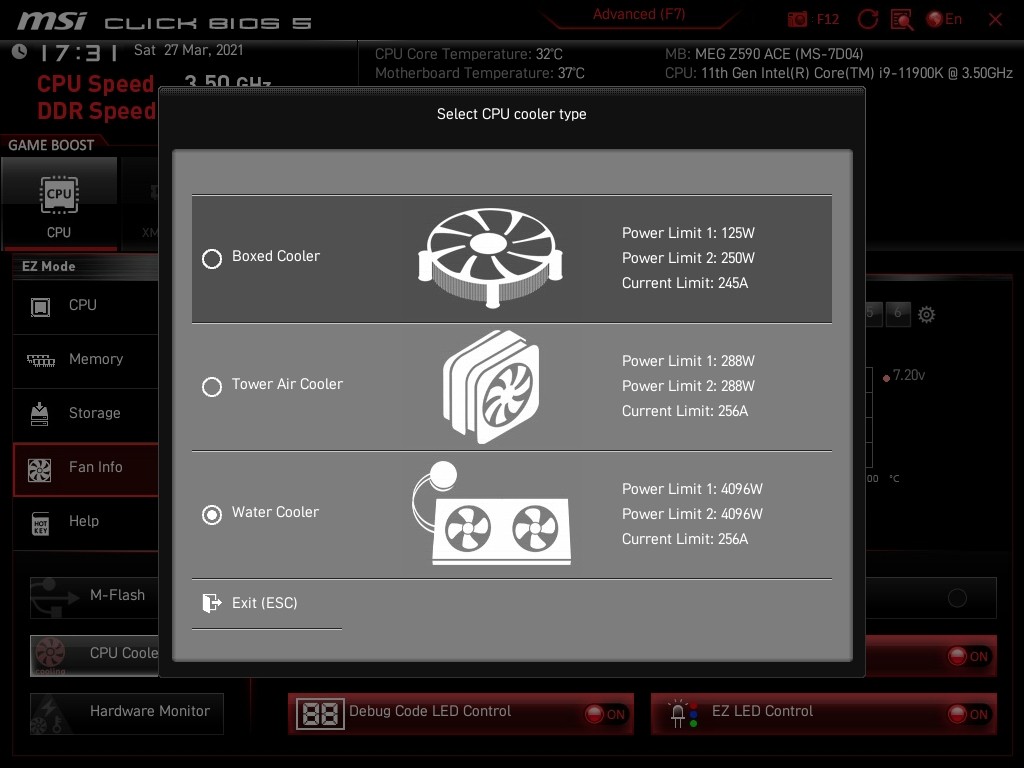Select the Boxed Cooler radio button
The width and height of the screenshot is (1024, 768).
(212, 259)
